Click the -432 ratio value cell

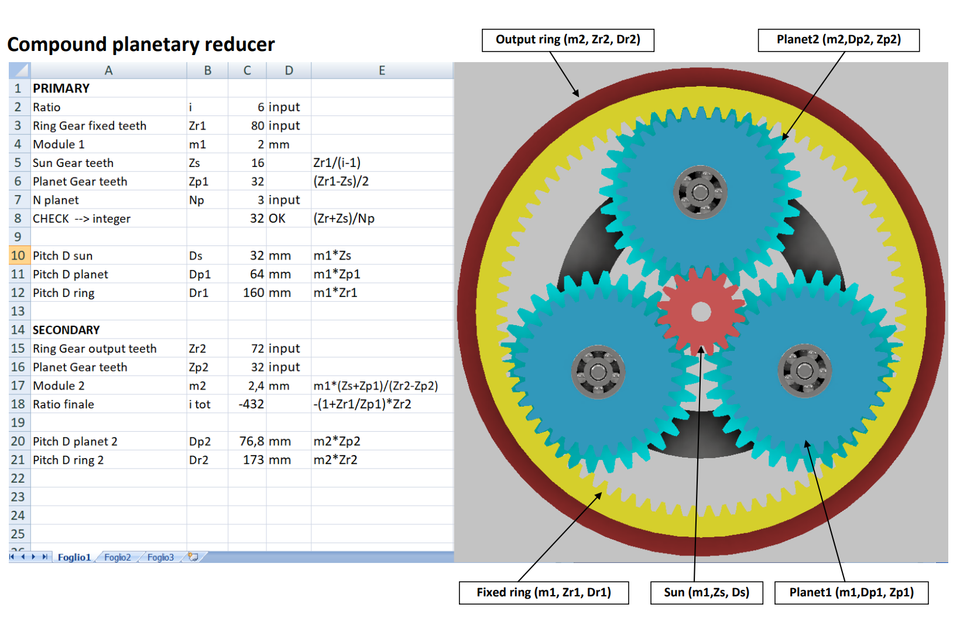pos(247,404)
